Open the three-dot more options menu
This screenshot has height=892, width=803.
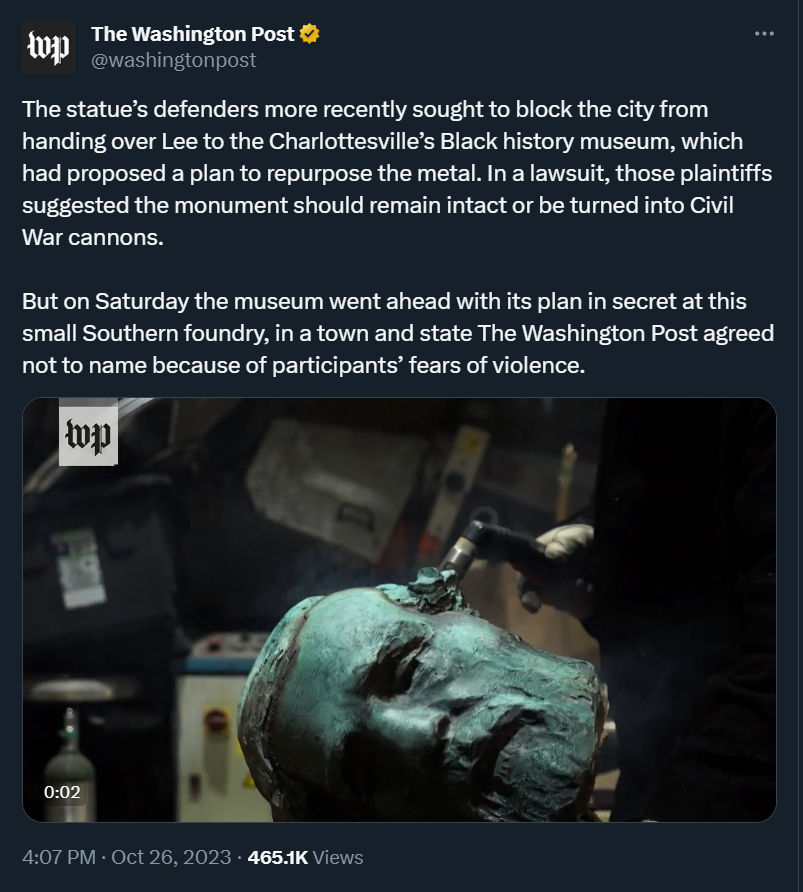click(x=764, y=34)
